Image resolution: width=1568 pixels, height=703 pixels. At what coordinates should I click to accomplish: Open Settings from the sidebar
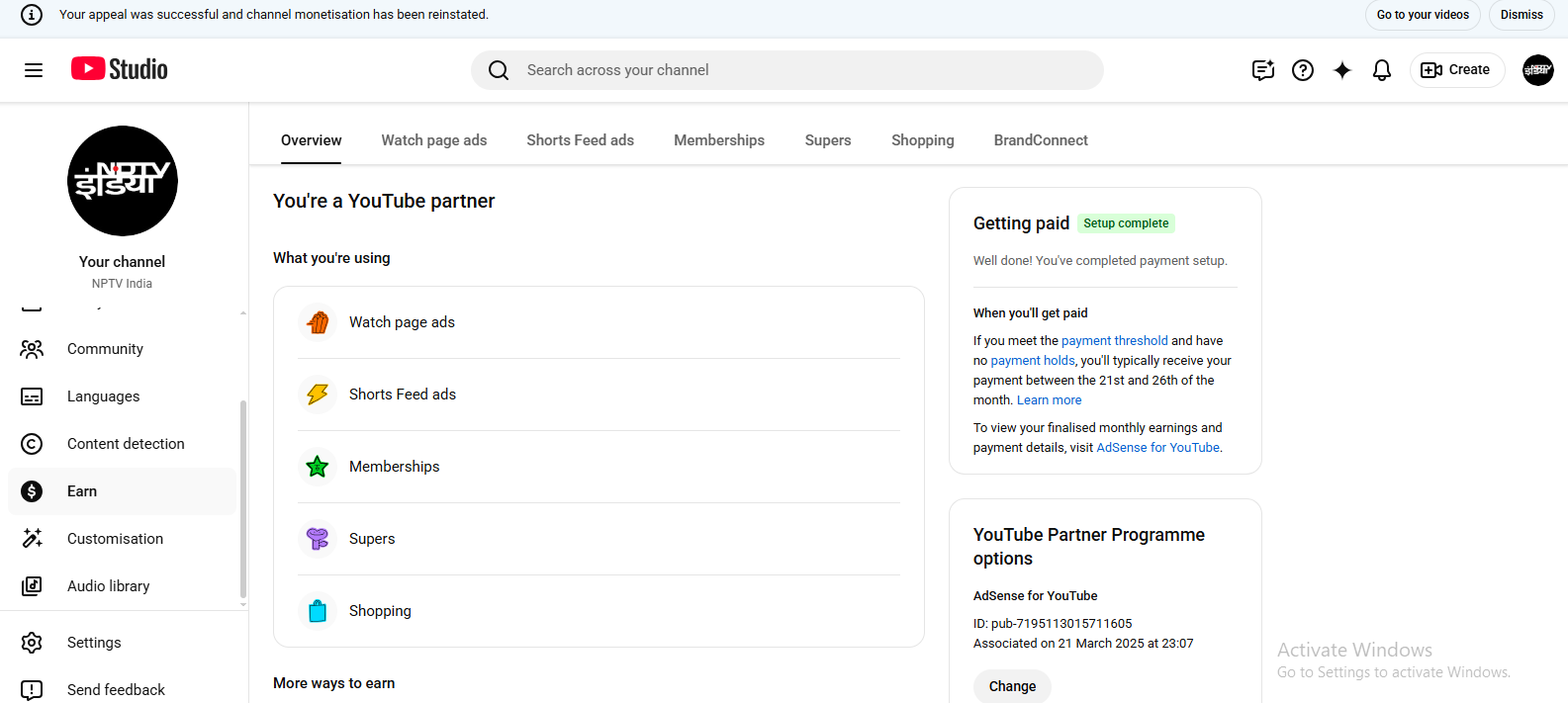tap(94, 643)
